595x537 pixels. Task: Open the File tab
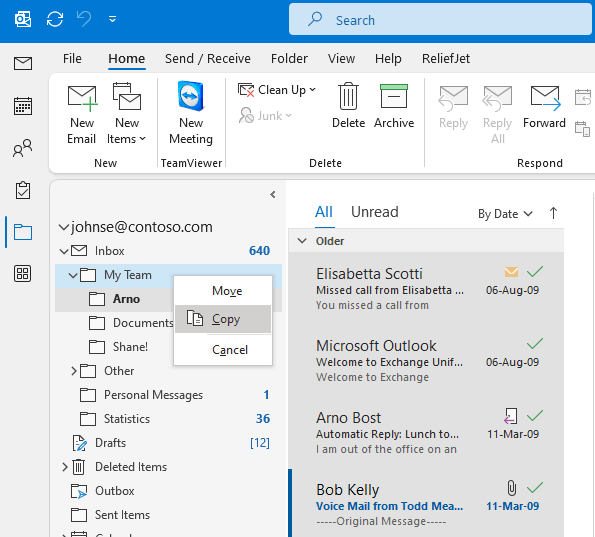tap(72, 58)
